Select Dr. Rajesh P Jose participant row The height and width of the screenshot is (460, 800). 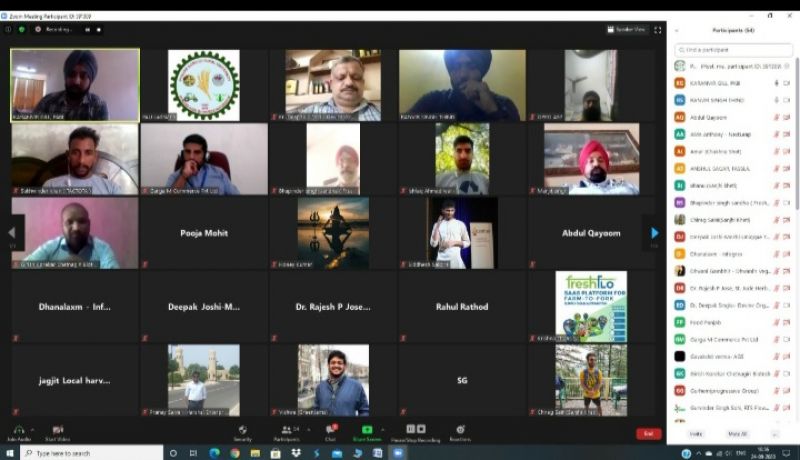(x=733, y=288)
